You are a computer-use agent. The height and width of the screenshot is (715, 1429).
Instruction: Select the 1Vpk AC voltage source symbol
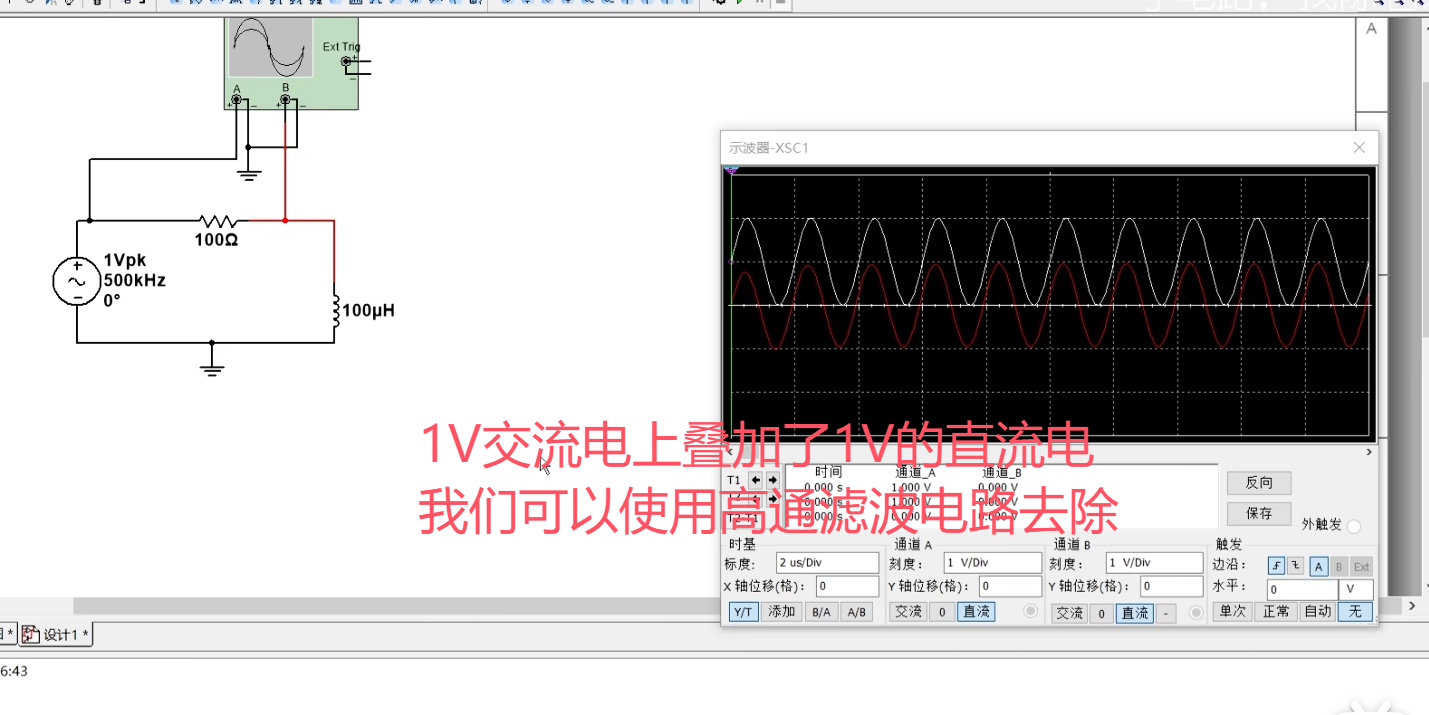(77, 281)
